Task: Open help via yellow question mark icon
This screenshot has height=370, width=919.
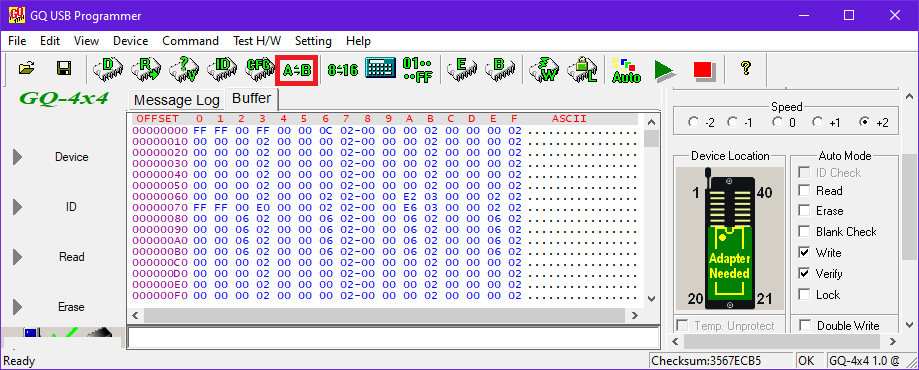Action: tap(746, 68)
